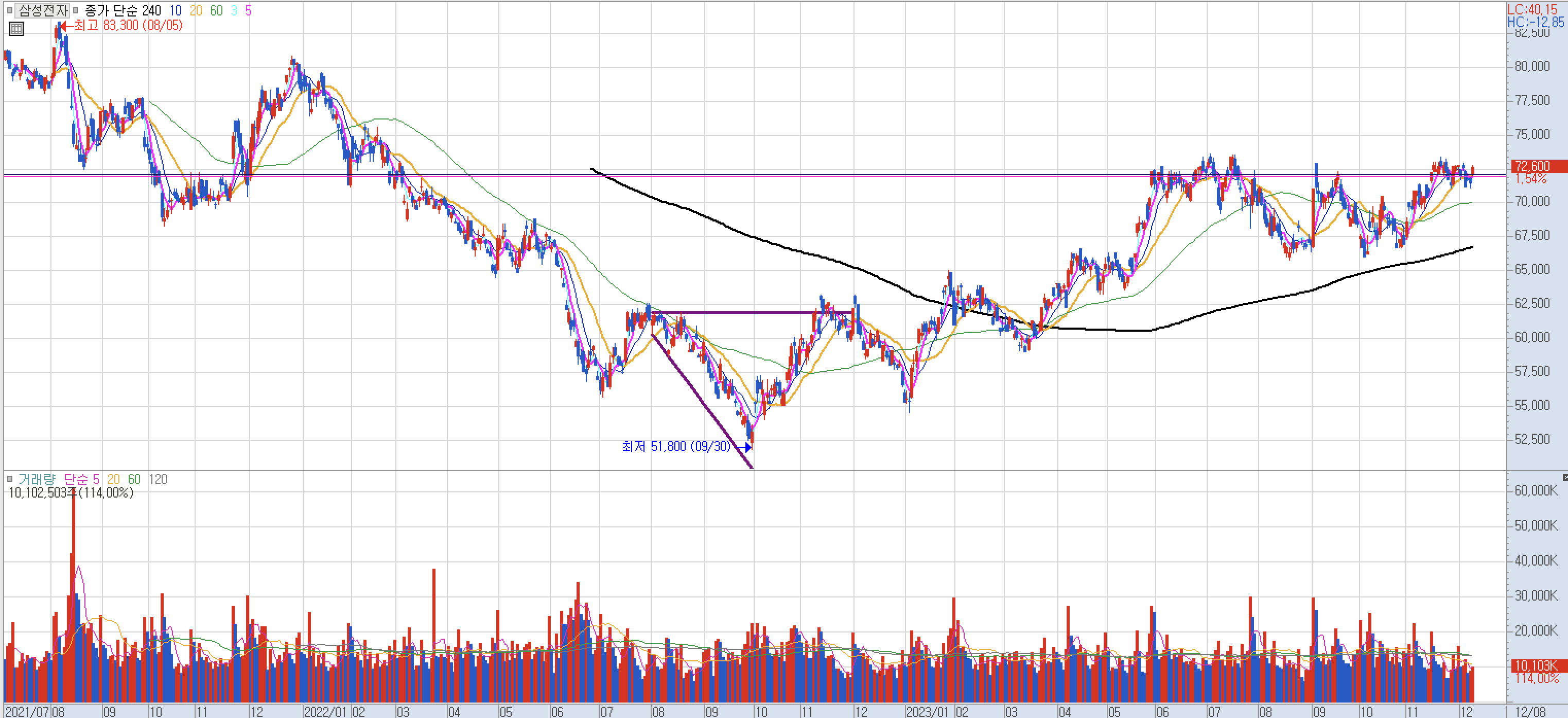The image size is (1568, 718).
Task: Click the 2022/01 date on time axis
Action: point(324,712)
